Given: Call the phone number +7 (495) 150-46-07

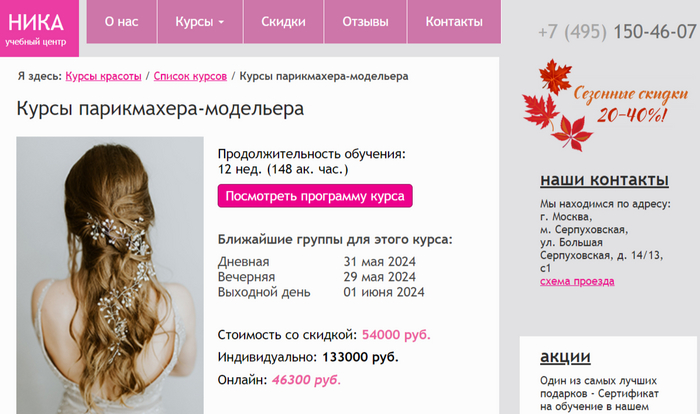Looking at the screenshot, I should click(617, 32).
